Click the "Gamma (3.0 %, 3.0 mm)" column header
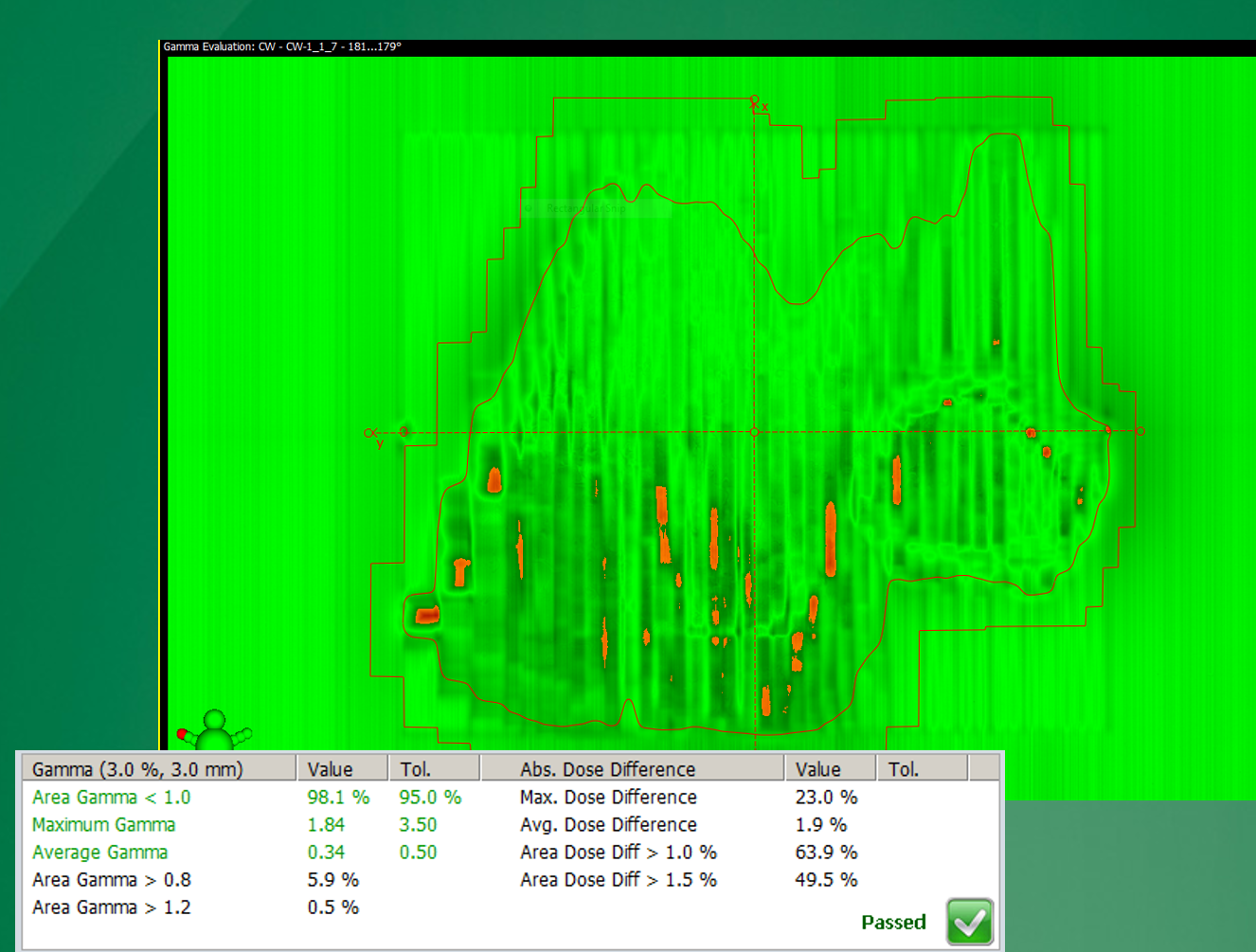The image size is (1256, 952). [x=137, y=769]
